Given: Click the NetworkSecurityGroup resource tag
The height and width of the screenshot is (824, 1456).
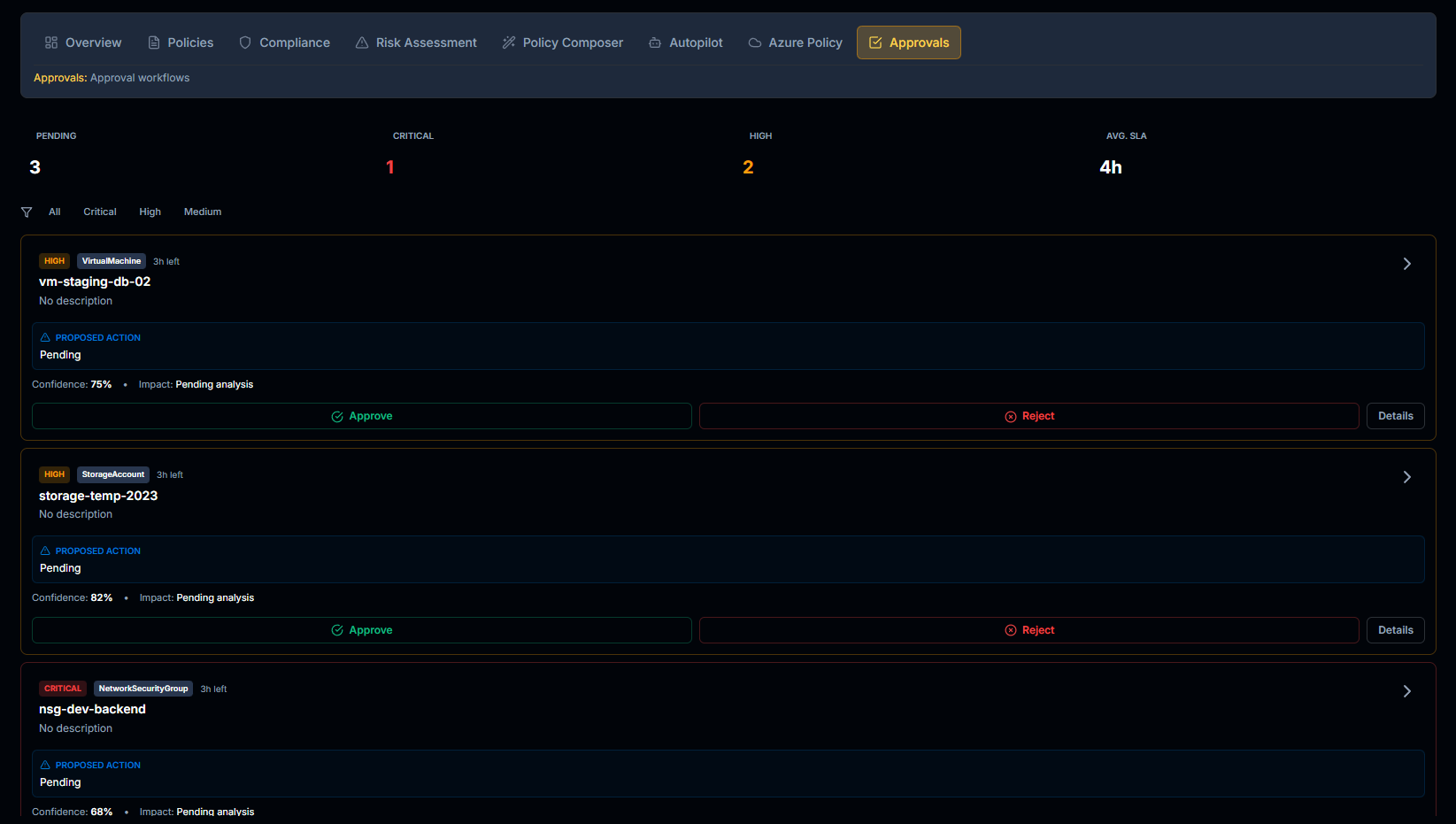Looking at the screenshot, I should pos(143,689).
